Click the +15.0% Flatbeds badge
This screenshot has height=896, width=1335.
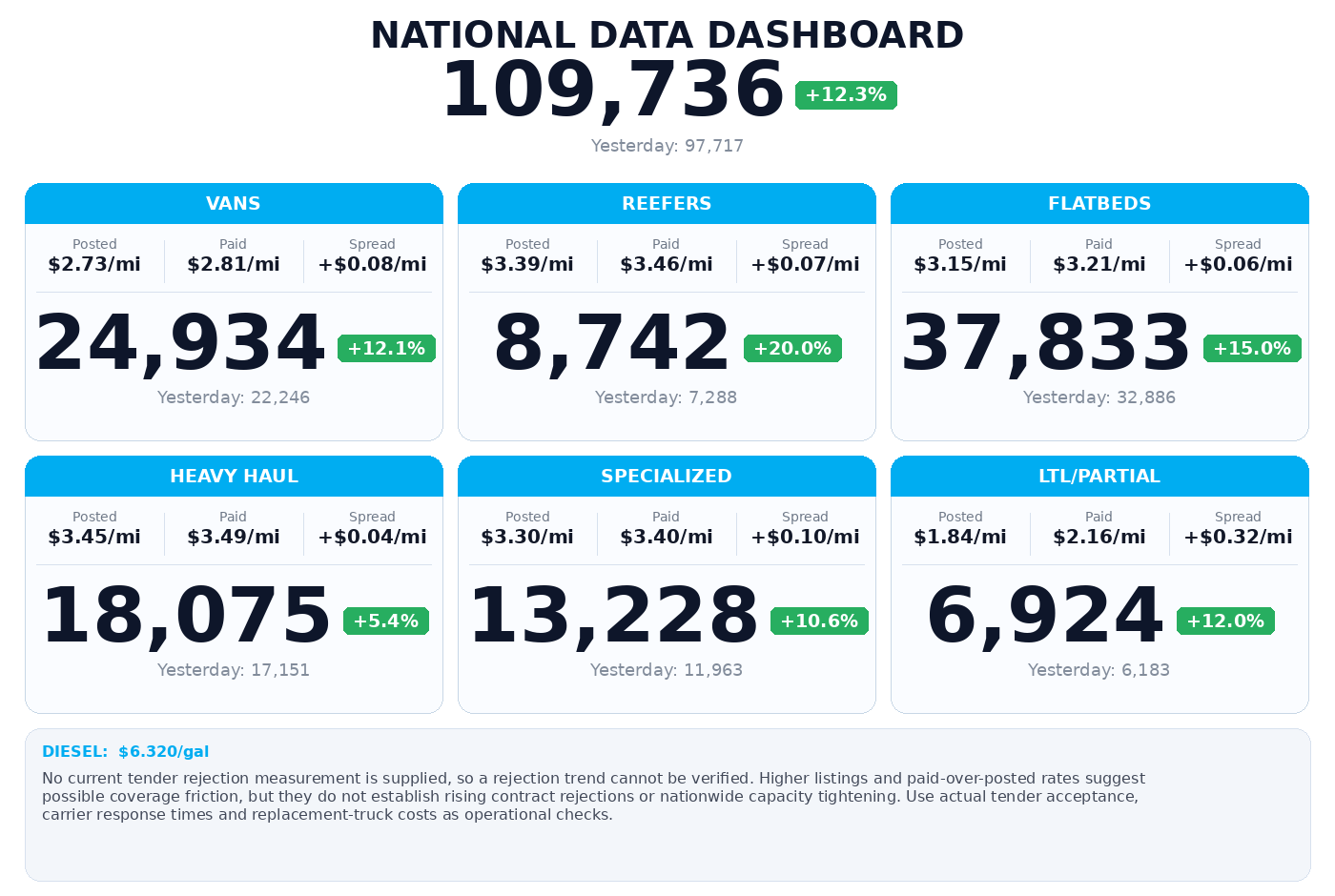click(1252, 349)
